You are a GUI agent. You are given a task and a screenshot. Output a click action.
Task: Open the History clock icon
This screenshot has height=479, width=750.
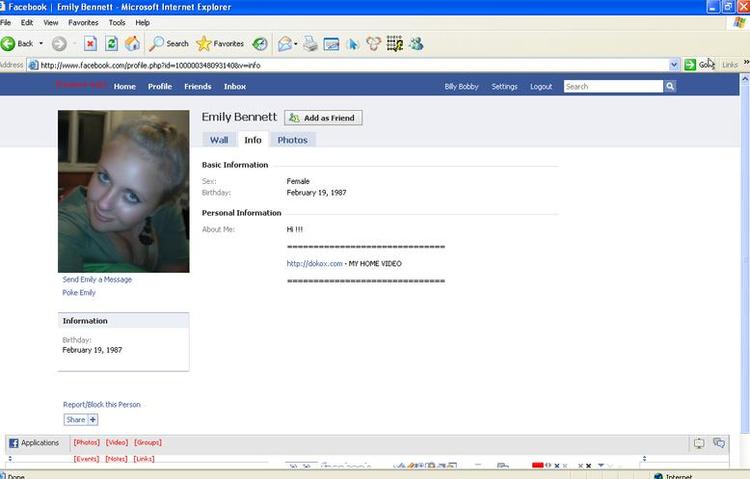[x=260, y=44]
